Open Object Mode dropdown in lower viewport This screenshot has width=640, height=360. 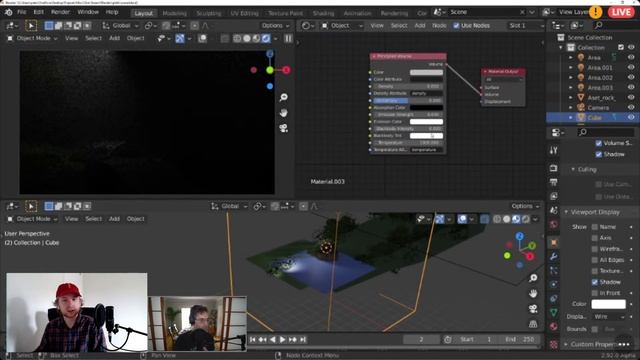coord(33,219)
